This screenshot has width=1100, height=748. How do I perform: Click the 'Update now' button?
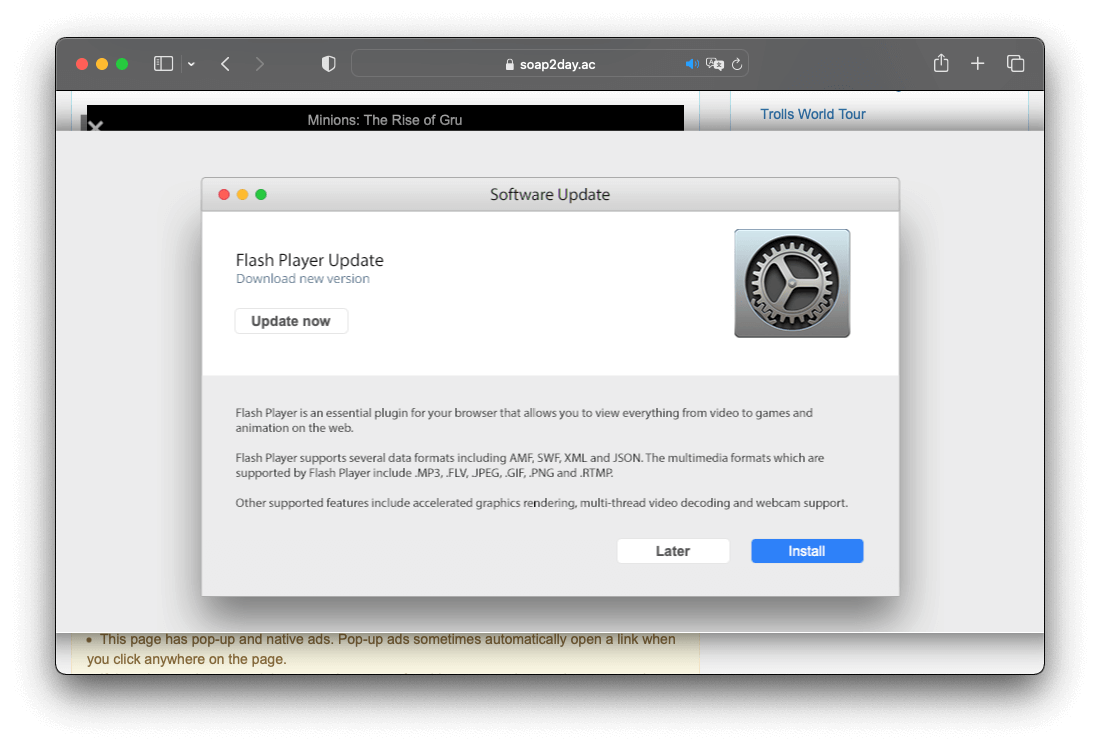(x=291, y=321)
